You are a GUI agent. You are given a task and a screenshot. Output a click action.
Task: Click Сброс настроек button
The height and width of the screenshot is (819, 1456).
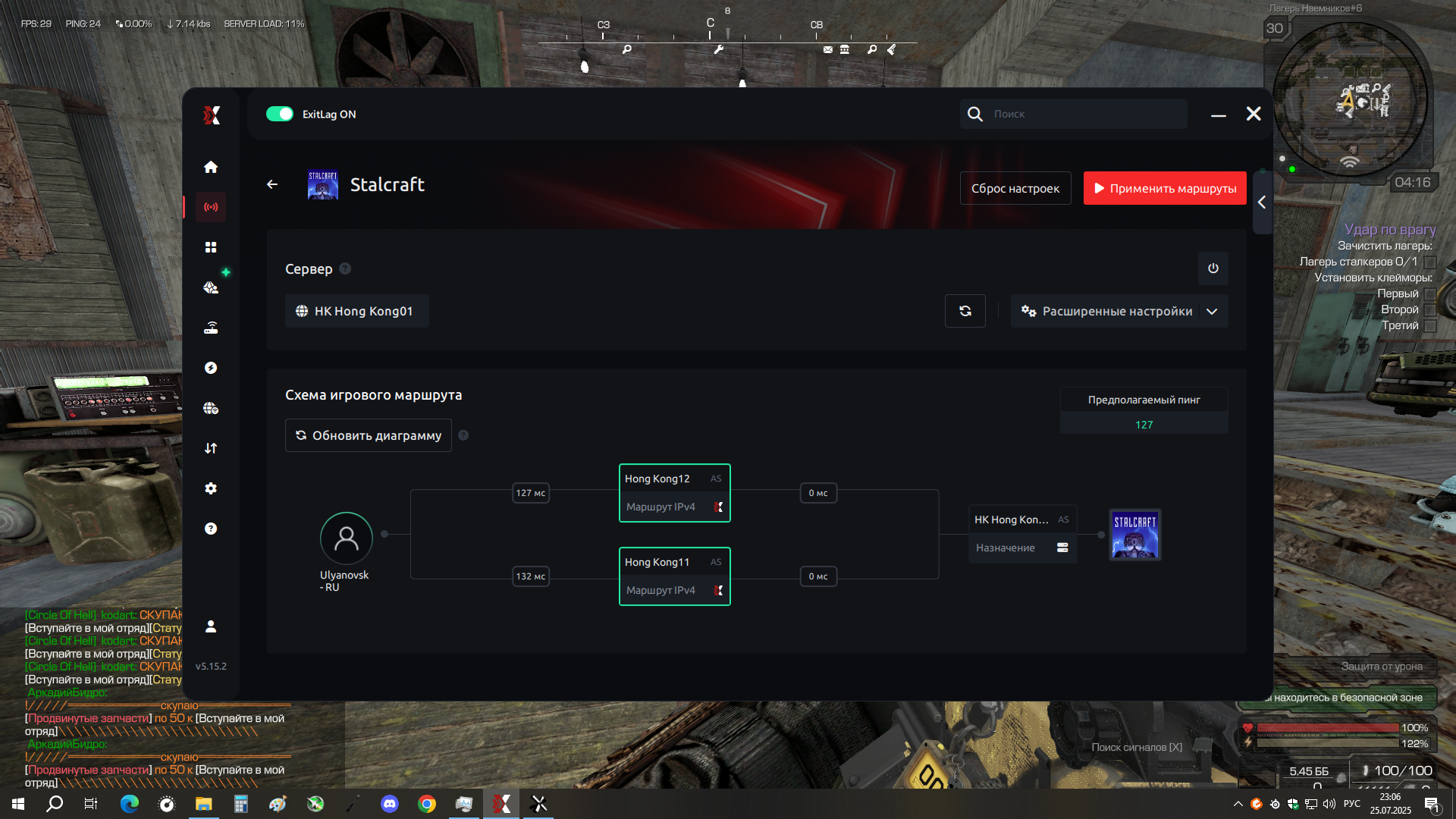[x=1015, y=188]
